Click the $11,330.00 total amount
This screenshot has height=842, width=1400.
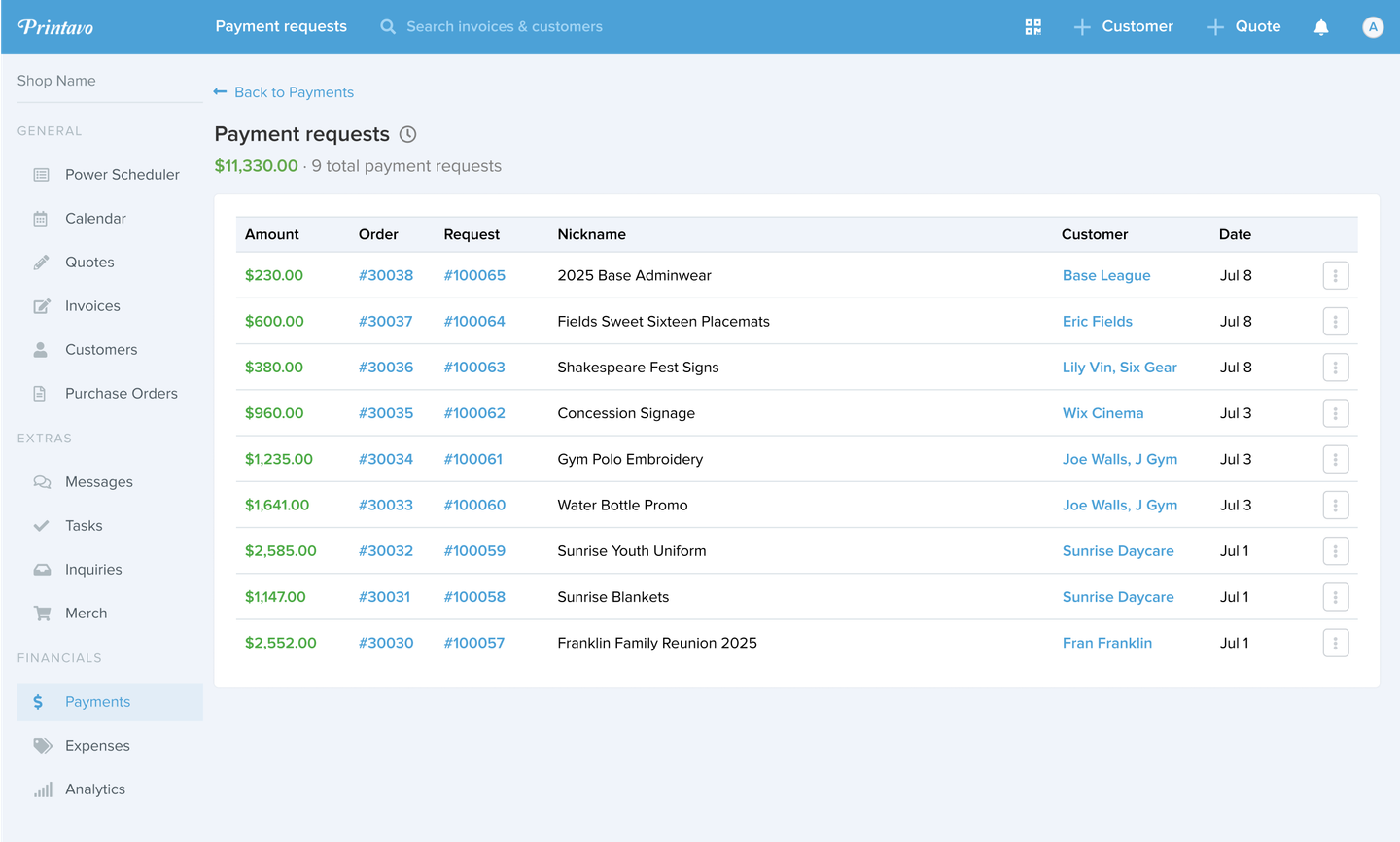257,166
